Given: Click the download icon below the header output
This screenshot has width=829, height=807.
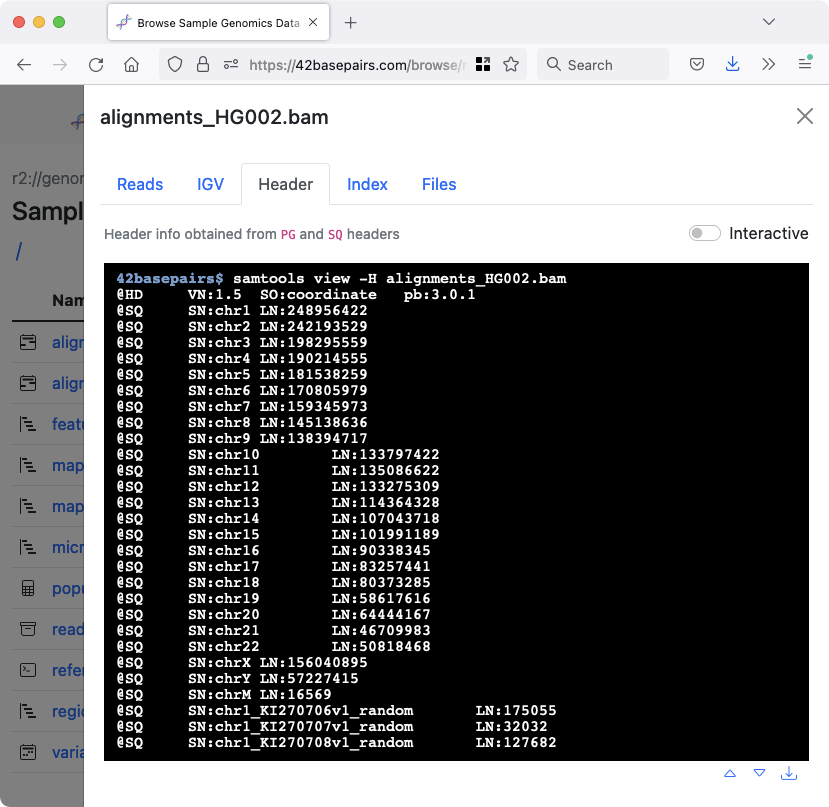Looking at the screenshot, I should pos(789,773).
